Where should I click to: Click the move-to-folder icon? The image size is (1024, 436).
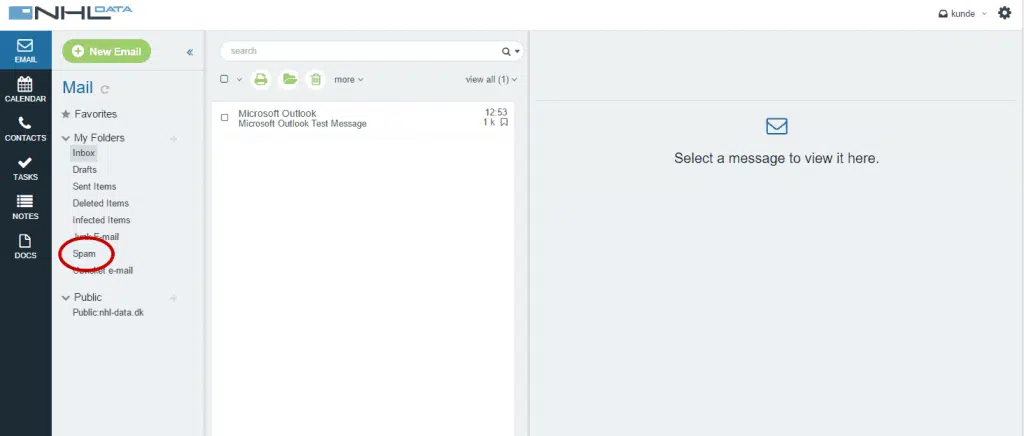[289, 80]
